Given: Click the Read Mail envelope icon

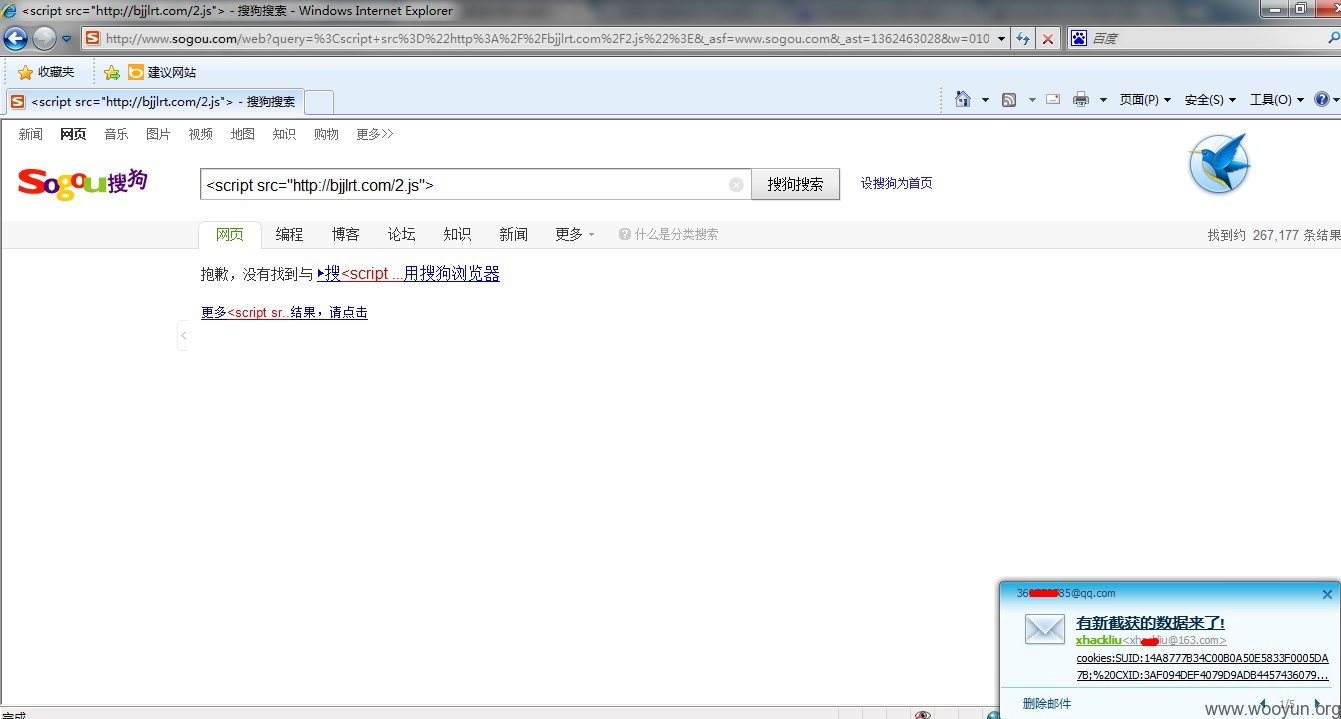Looking at the screenshot, I should 1053,99.
